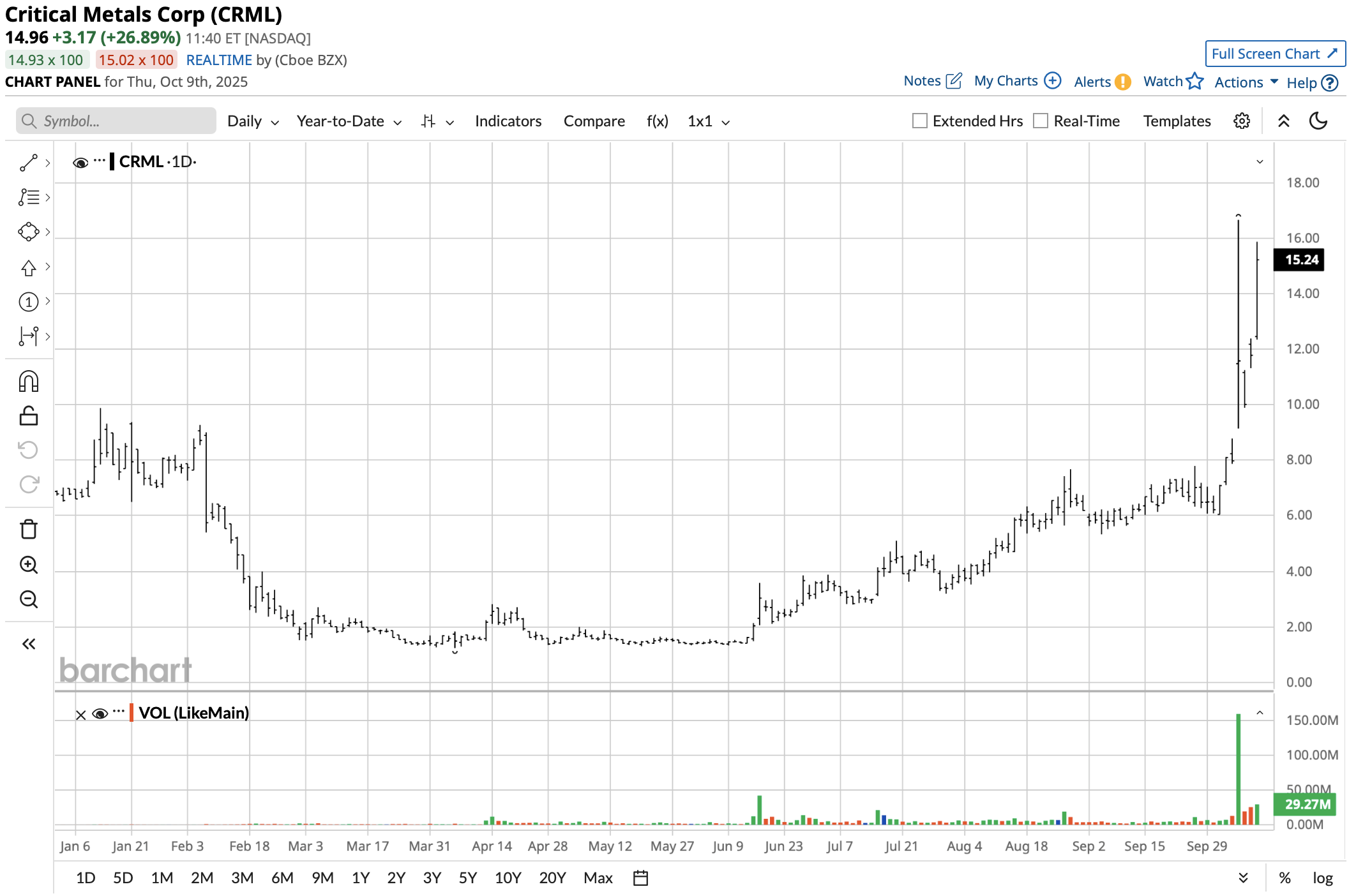
Task: Click the Symbol search field
Action: (116, 121)
